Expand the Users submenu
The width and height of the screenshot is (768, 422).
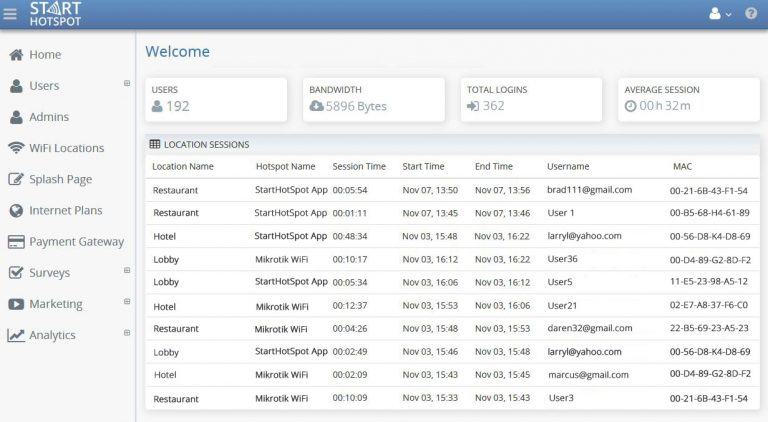tap(126, 83)
